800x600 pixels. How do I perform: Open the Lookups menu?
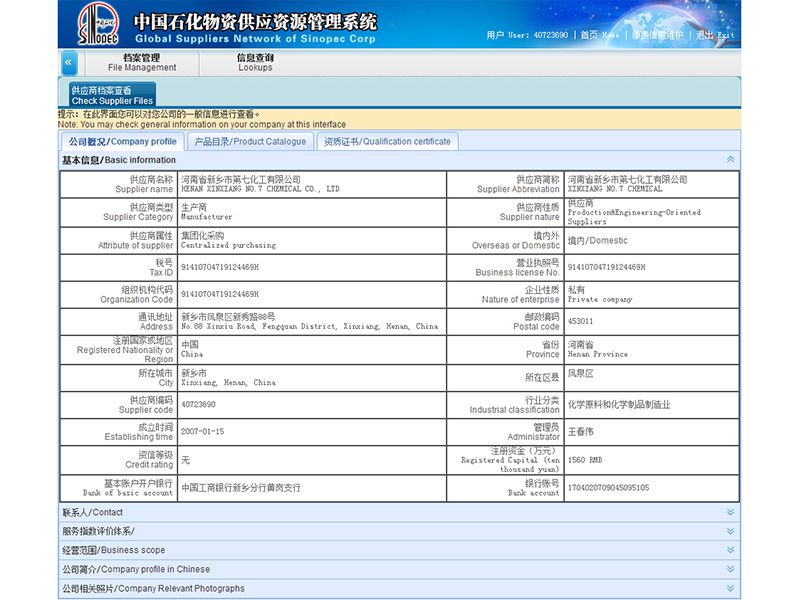pyautogui.click(x=255, y=63)
